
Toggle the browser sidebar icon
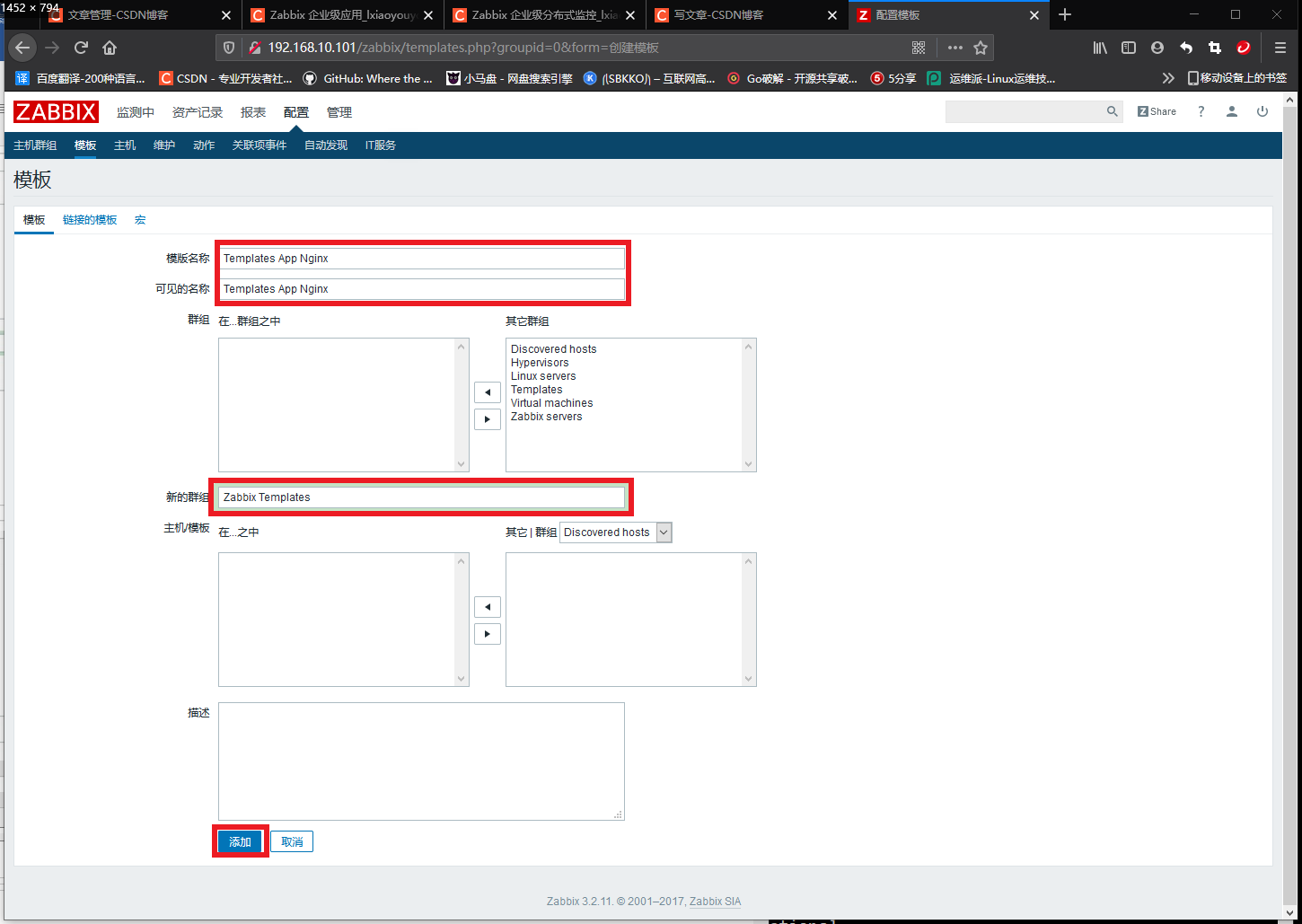[1129, 48]
